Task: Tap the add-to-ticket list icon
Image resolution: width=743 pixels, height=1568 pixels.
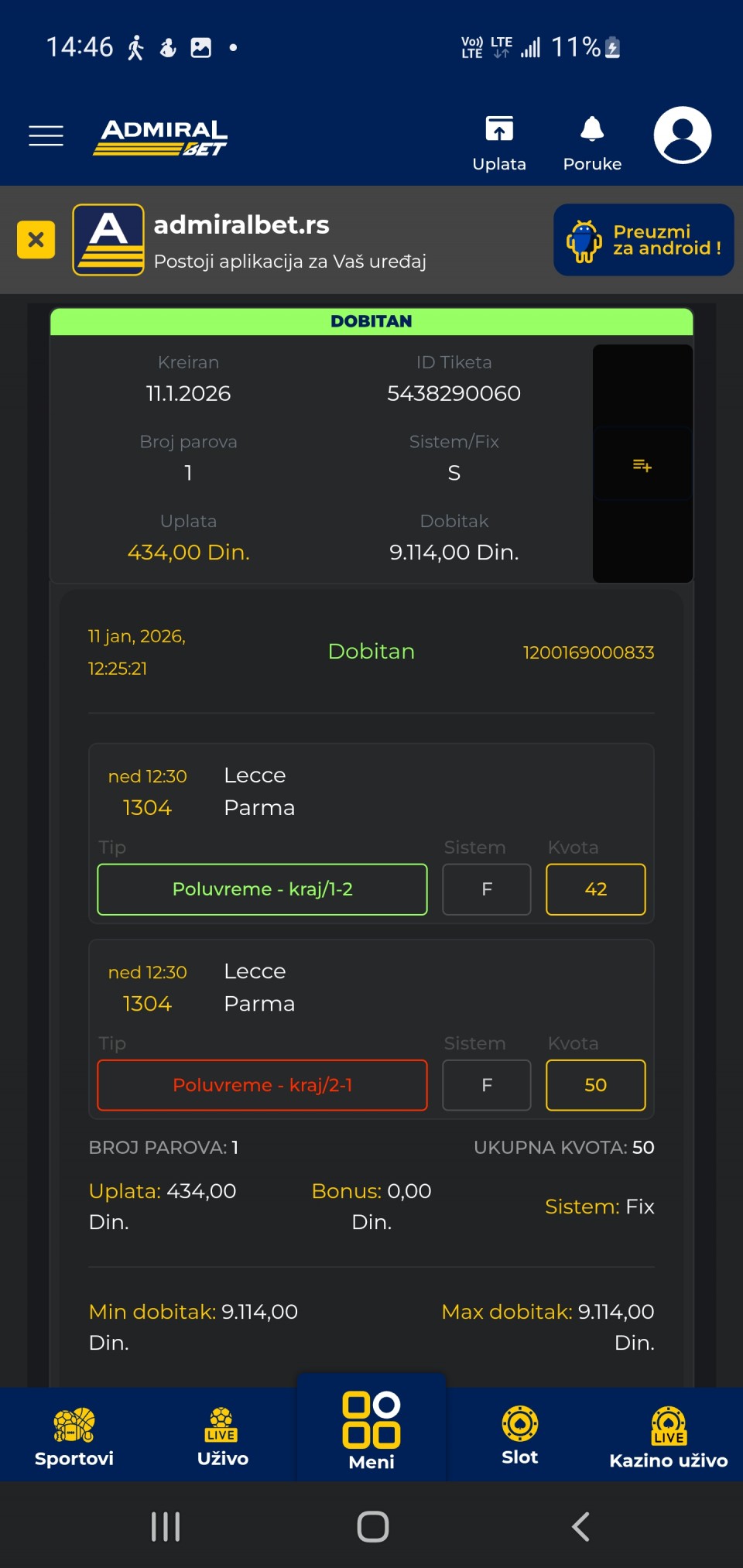Action: point(642,465)
